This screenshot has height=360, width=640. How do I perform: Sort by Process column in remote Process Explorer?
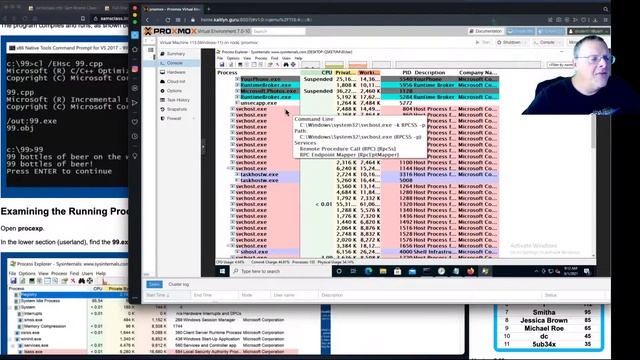tap(258, 73)
